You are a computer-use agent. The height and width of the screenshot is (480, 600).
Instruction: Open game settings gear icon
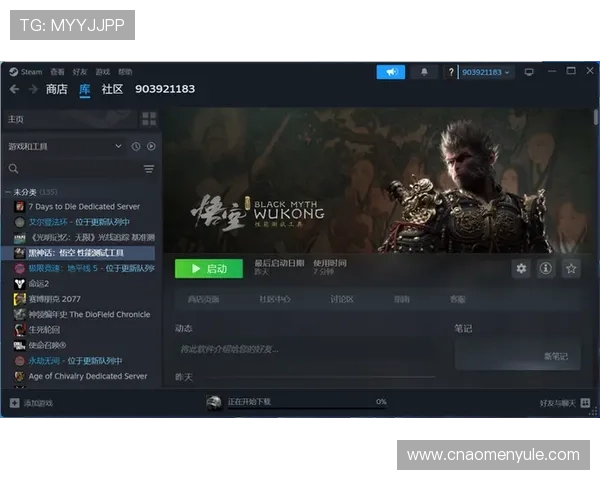pyautogui.click(x=521, y=268)
